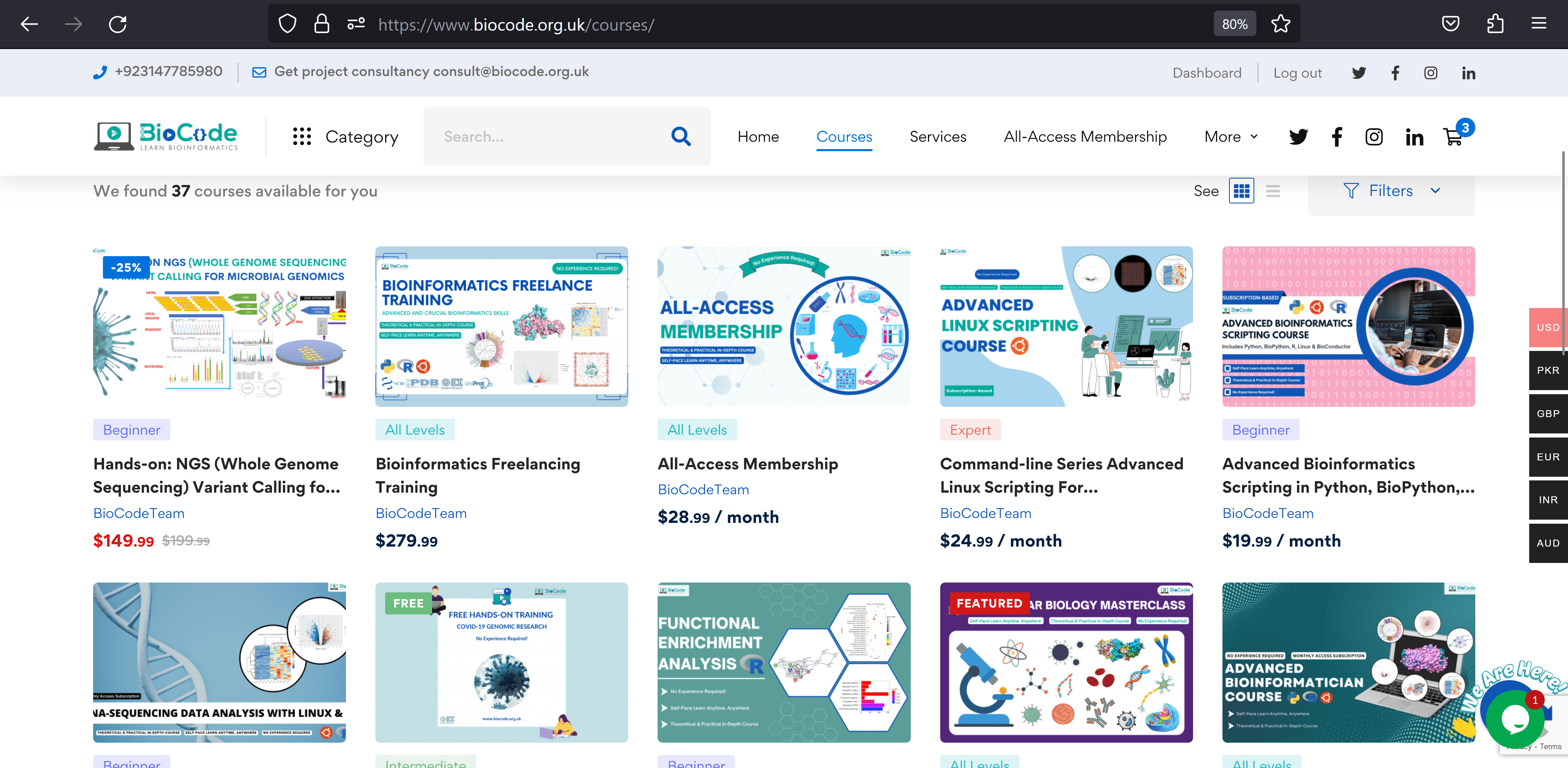
Task: Open Command-line Series Advanced Linux Scripting title
Action: point(1062,475)
